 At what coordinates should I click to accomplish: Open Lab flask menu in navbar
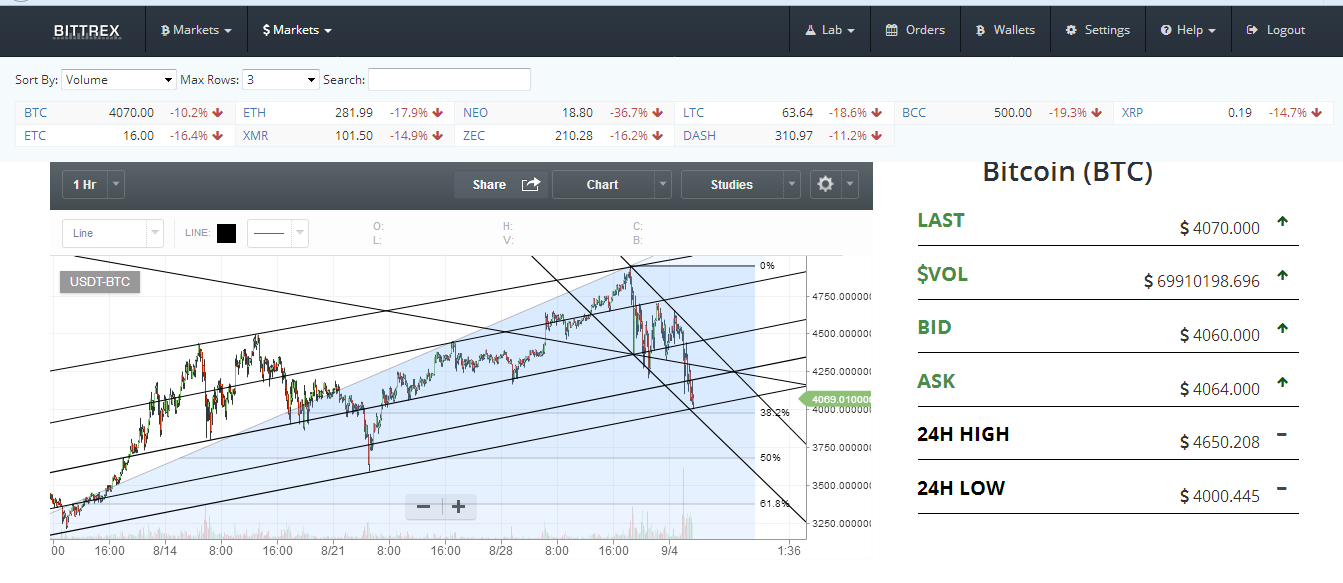pyautogui.click(x=830, y=30)
